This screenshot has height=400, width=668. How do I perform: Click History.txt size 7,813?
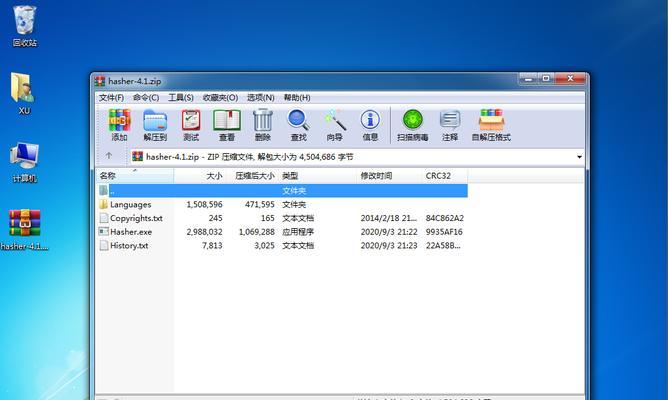tap(212, 245)
